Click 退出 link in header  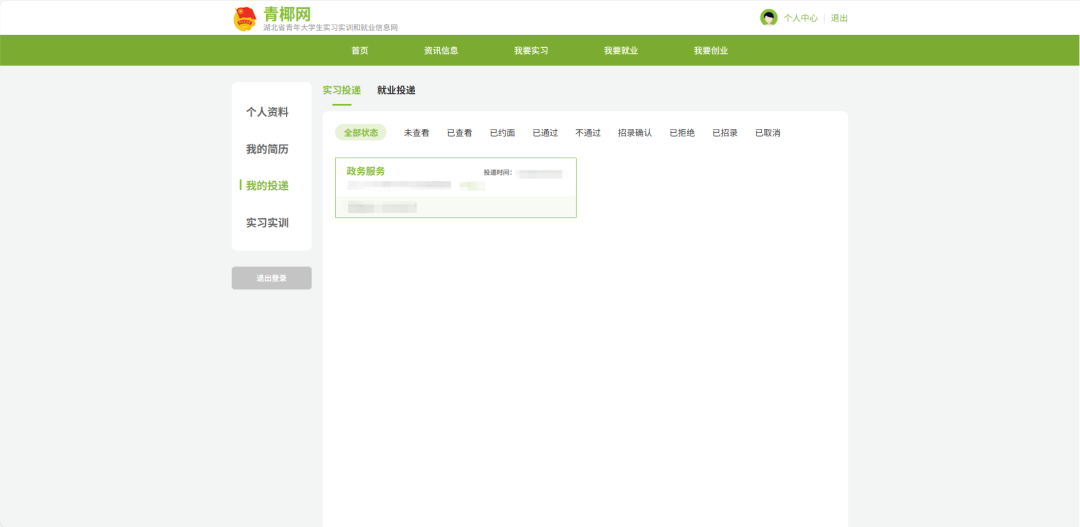click(x=839, y=19)
